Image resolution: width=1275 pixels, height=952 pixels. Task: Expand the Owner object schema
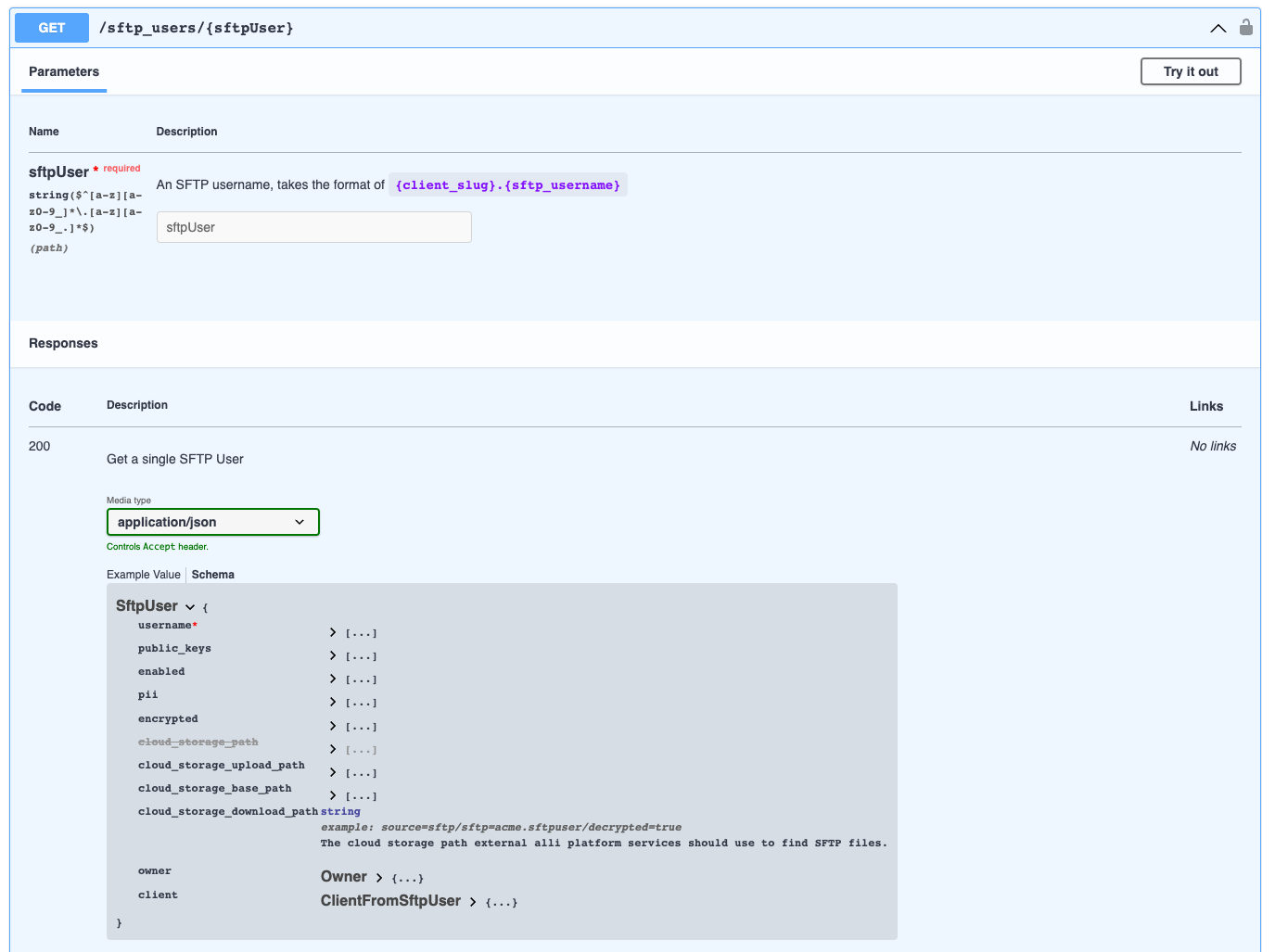378,876
